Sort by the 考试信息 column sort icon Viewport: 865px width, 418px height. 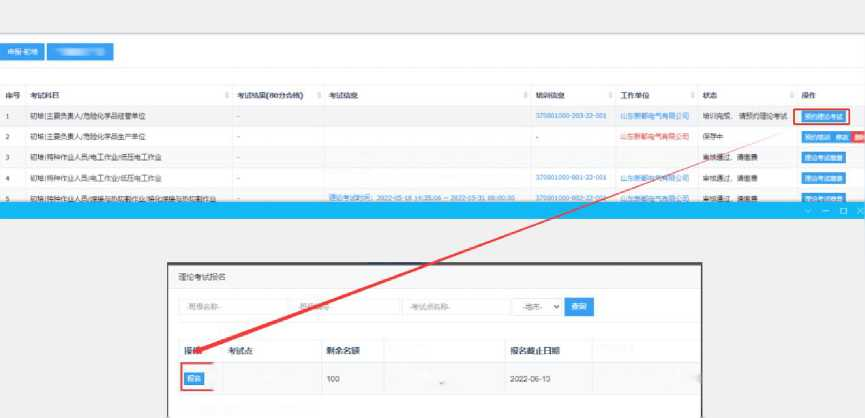[x=527, y=95]
